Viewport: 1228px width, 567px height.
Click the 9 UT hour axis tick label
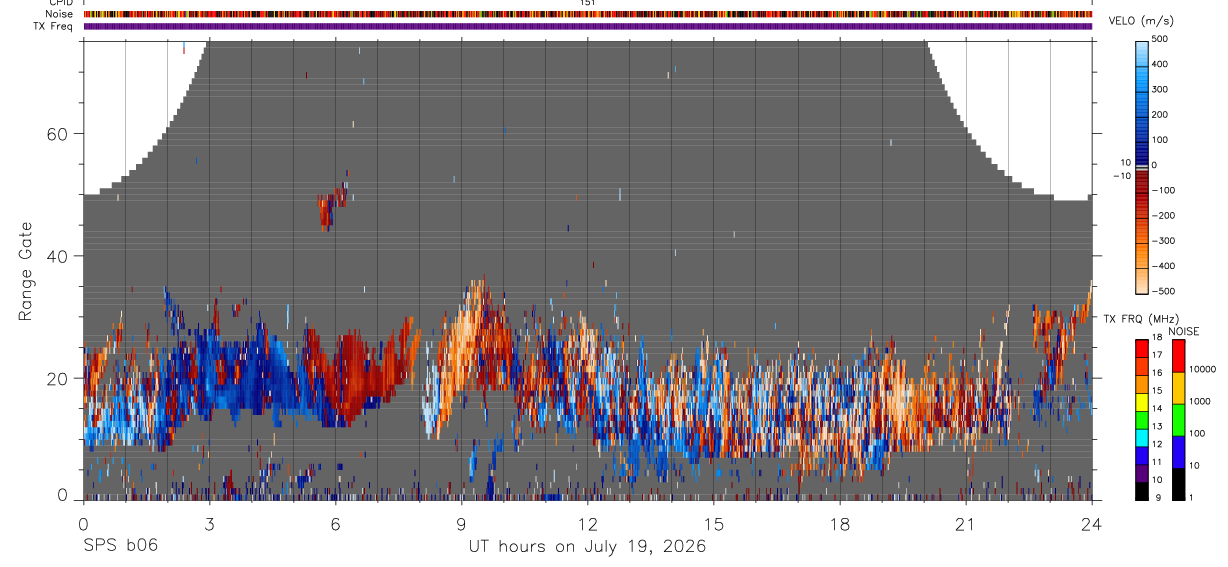[461, 522]
